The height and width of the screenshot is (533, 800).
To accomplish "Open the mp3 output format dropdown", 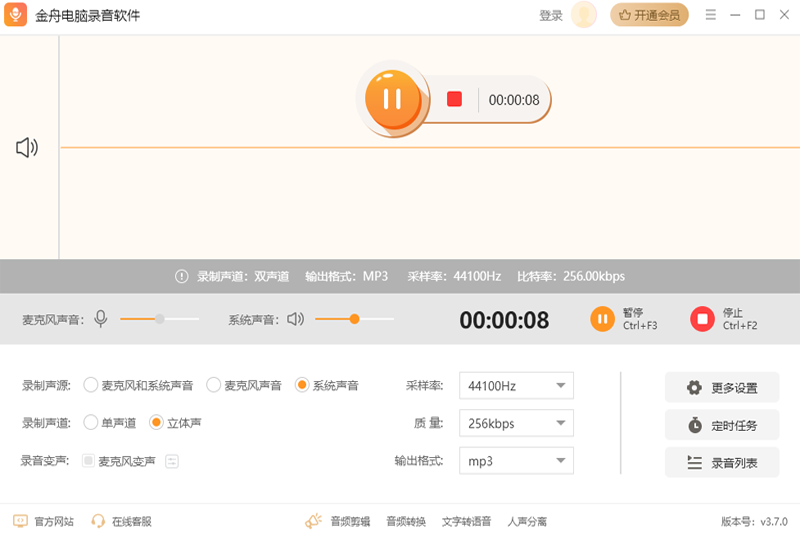I will (516, 461).
